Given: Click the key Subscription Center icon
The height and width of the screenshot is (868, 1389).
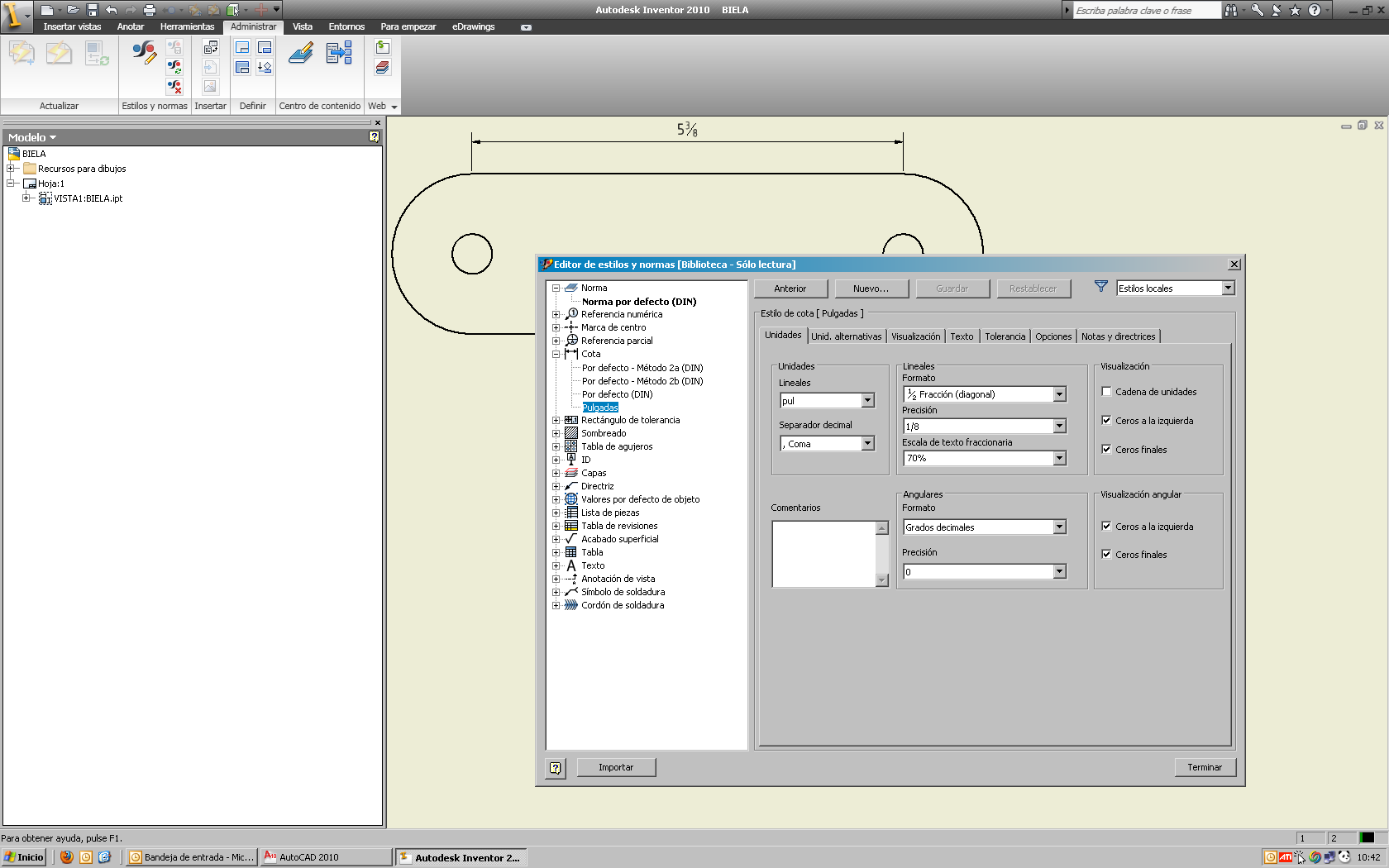Looking at the screenshot, I should click(1258, 10).
